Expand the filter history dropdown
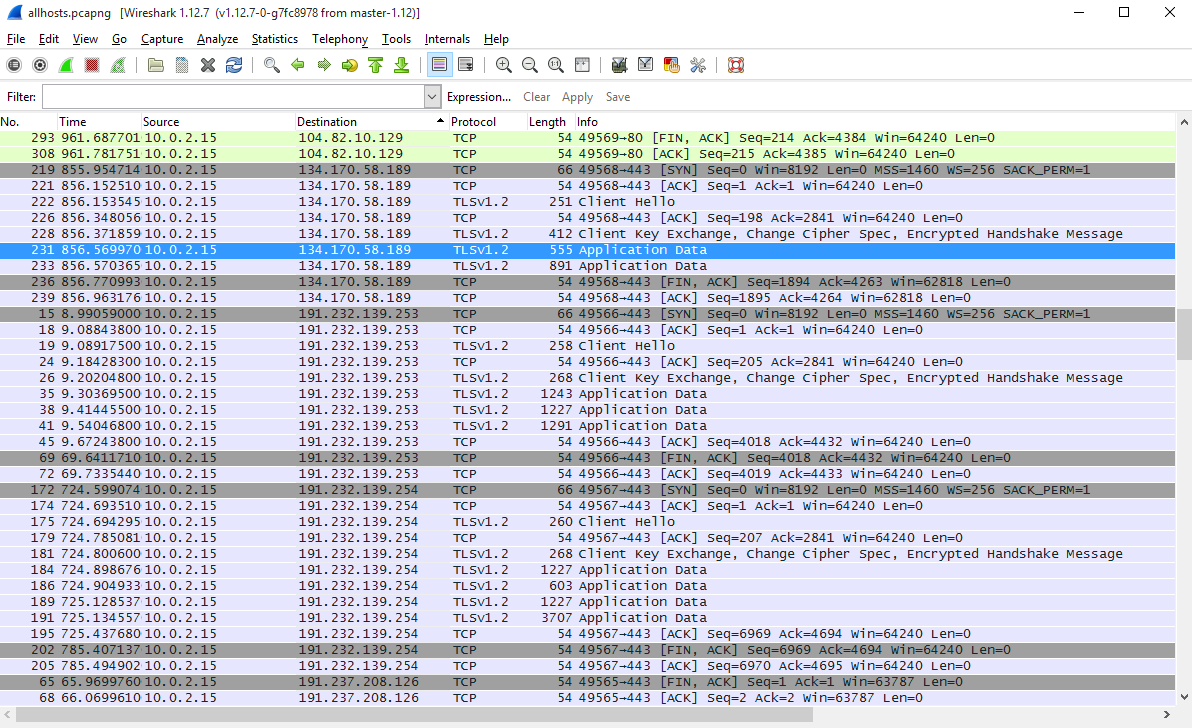 (432, 97)
